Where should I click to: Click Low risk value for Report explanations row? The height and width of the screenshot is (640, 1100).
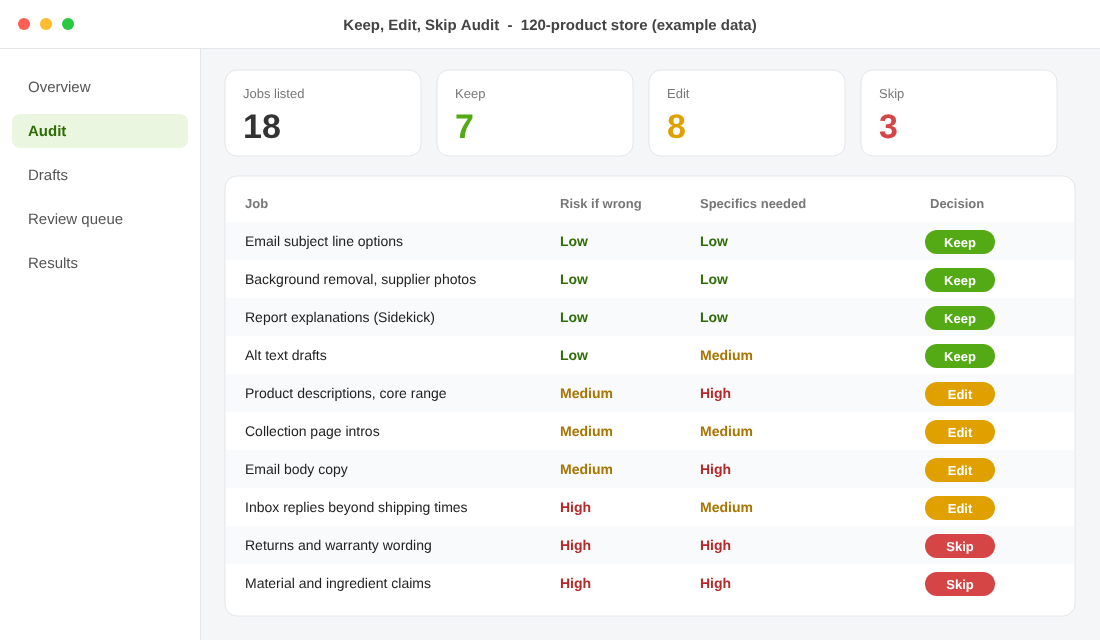tap(574, 317)
